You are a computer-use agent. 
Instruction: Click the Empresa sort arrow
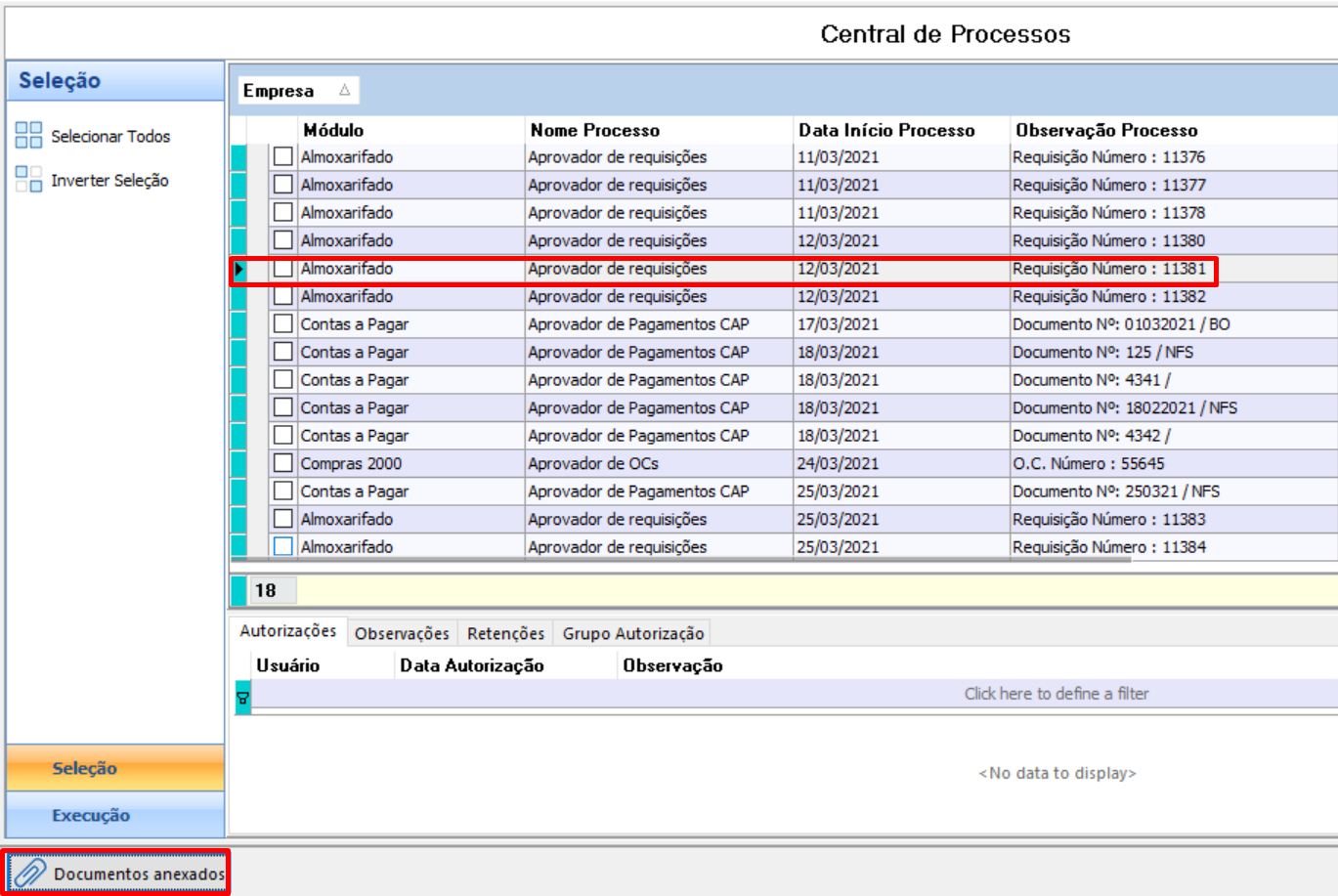345,90
